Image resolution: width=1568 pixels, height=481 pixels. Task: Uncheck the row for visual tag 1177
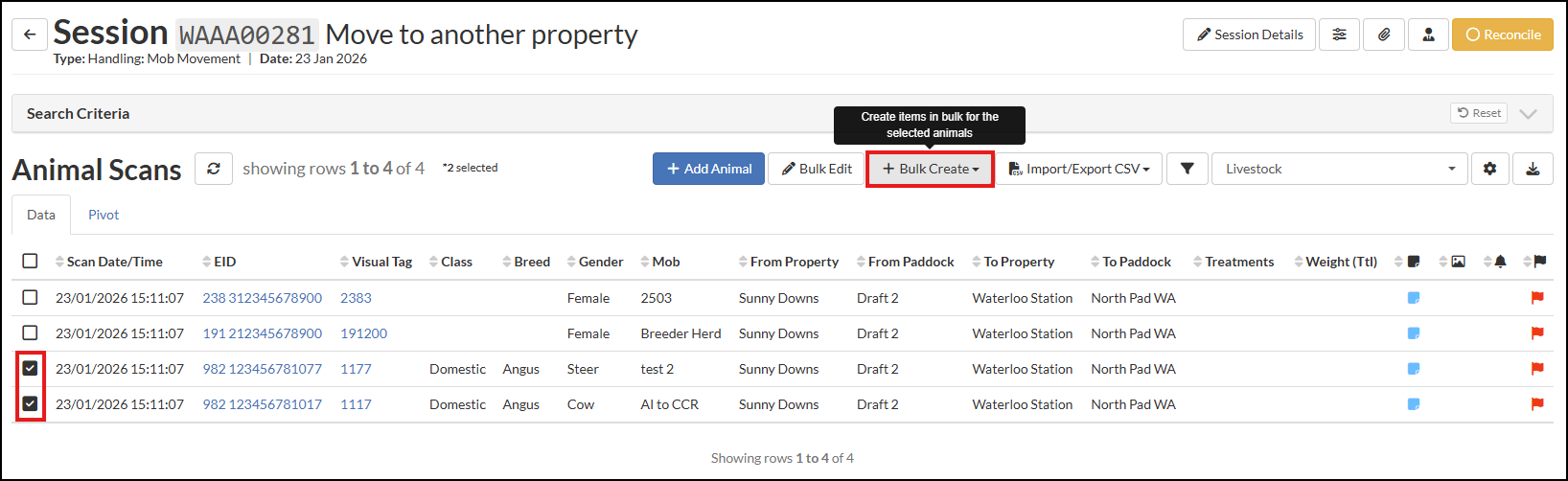(x=31, y=369)
